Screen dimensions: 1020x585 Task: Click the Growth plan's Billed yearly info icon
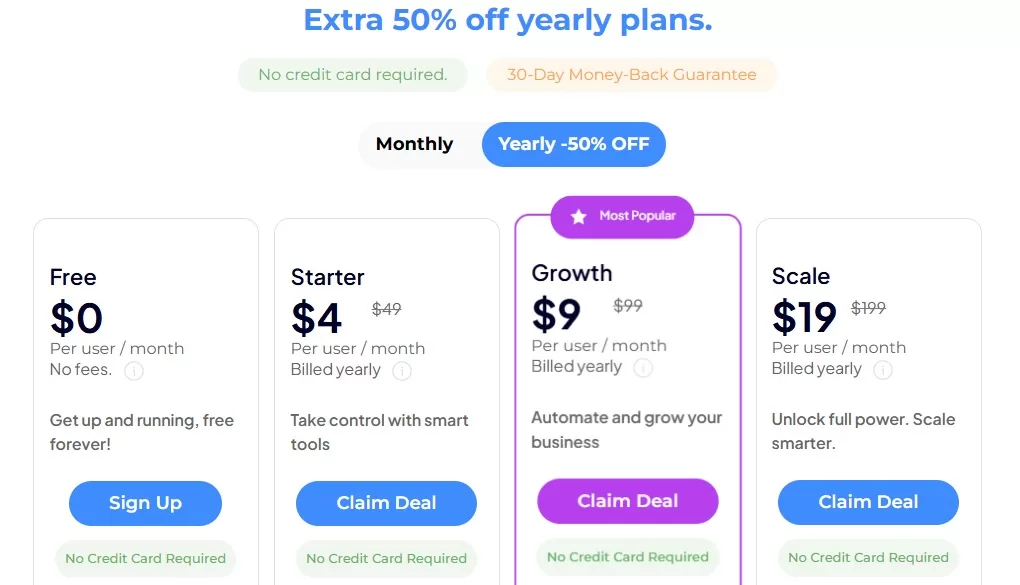click(644, 368)
